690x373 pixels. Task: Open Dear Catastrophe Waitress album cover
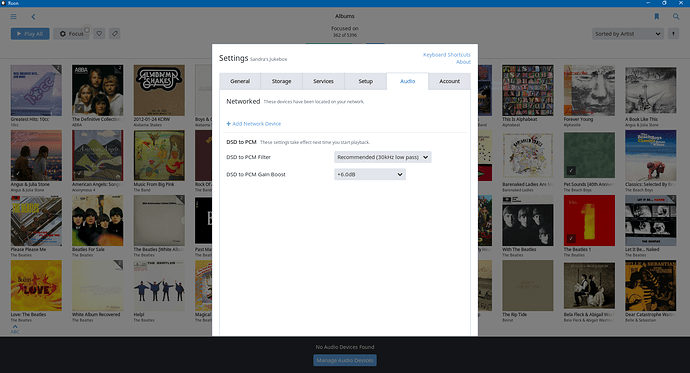pos(651,286)
